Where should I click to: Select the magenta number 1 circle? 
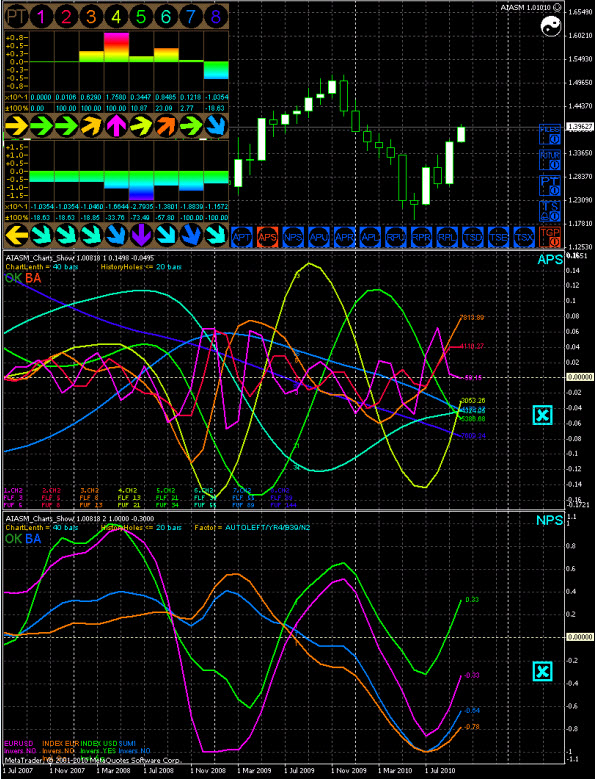pyautogui.click(x=41, y=17)
